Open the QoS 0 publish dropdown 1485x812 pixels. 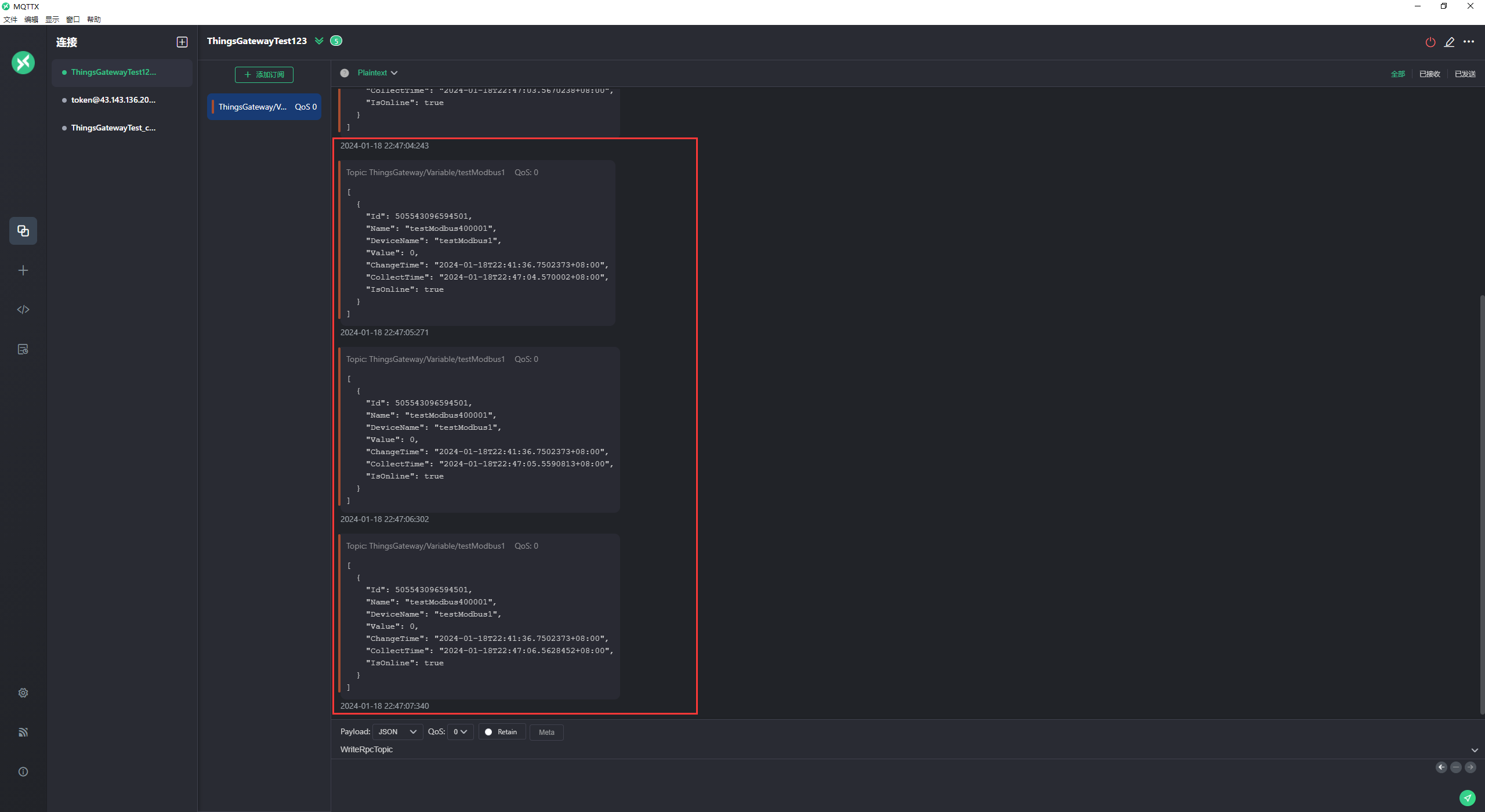tap(460, 732)
